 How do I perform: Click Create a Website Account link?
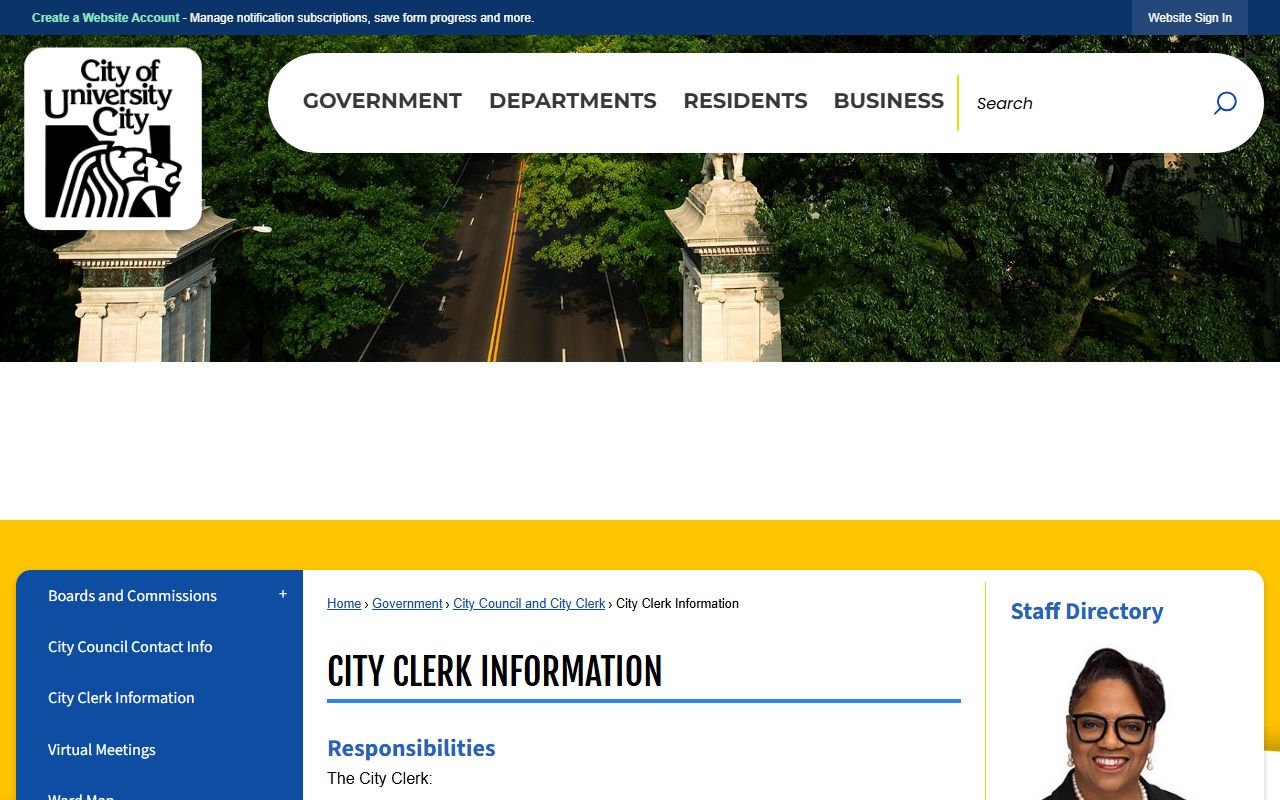tap(106, 18)
